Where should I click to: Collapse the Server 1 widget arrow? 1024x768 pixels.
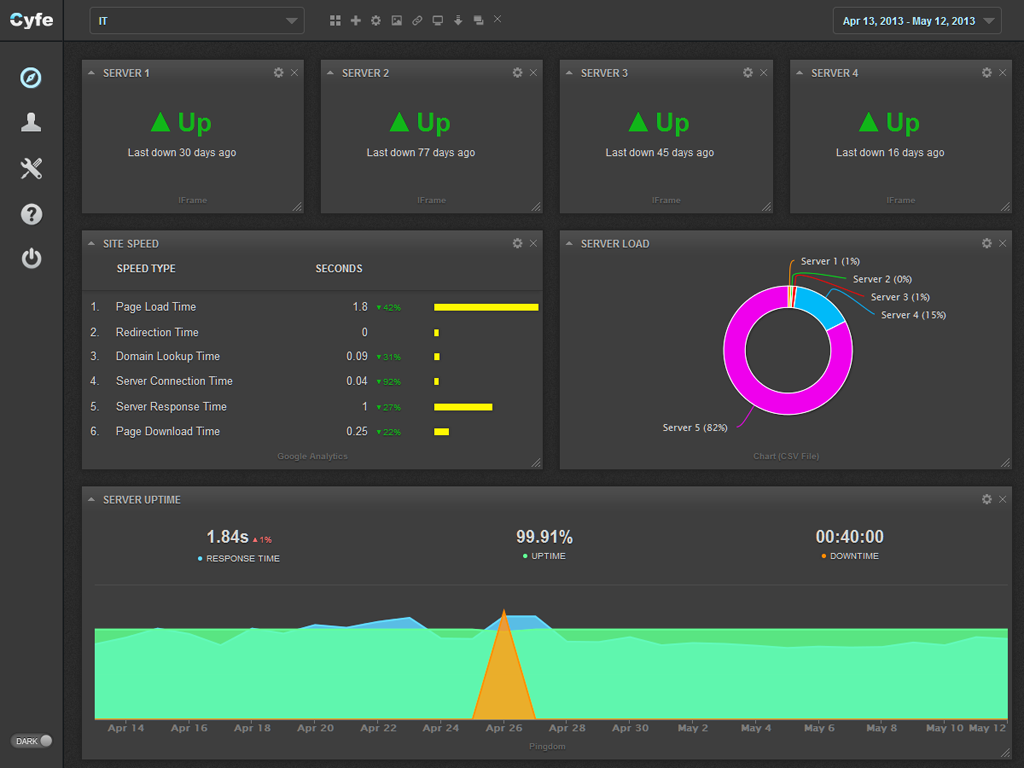click(92, 73)
